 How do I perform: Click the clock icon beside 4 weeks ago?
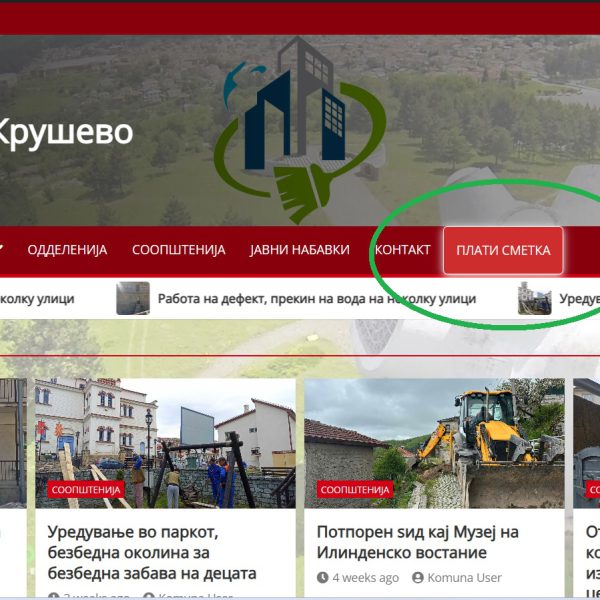(x=323, y=578)
